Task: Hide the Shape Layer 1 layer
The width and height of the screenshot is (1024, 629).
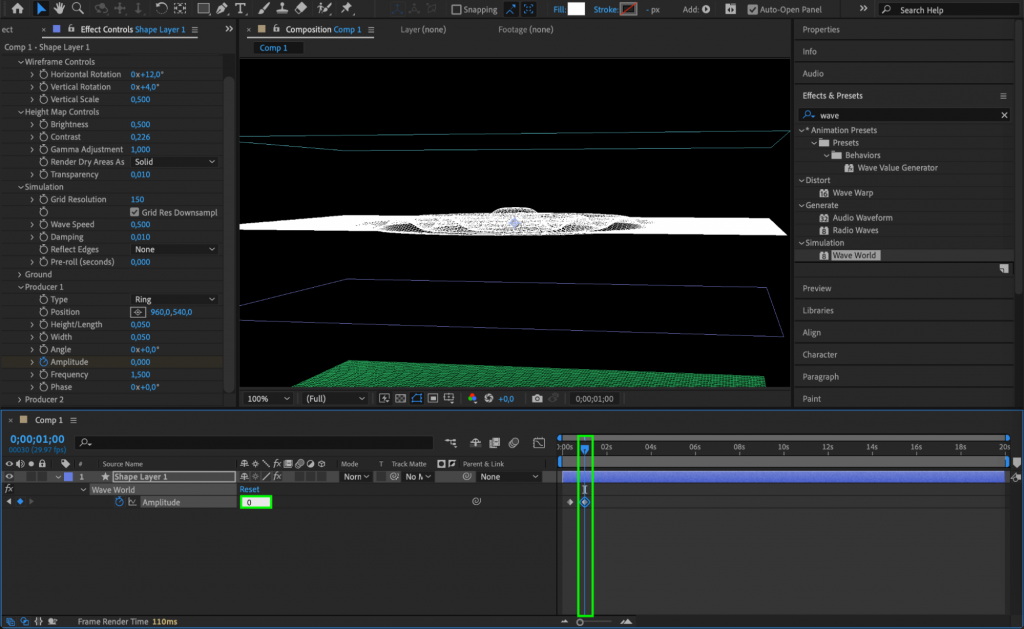Action: (8, 476)
